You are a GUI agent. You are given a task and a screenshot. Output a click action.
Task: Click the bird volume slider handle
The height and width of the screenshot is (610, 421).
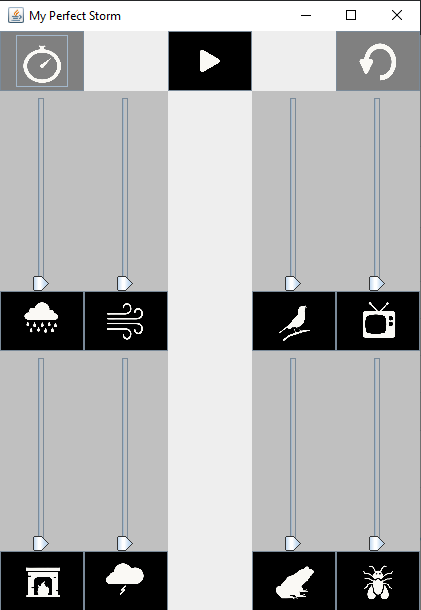293,283
